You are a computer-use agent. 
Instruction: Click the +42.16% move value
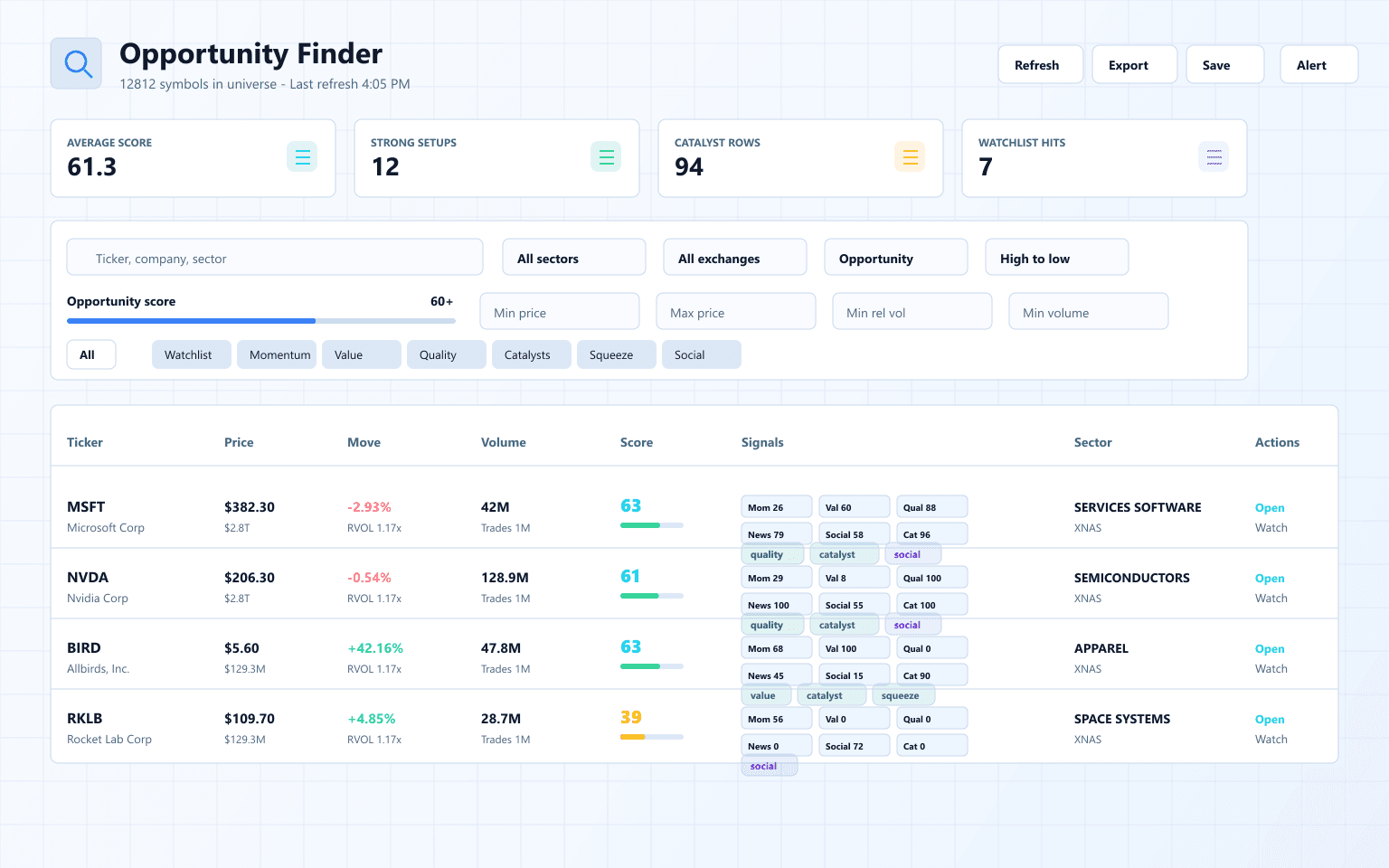(375, 648)
